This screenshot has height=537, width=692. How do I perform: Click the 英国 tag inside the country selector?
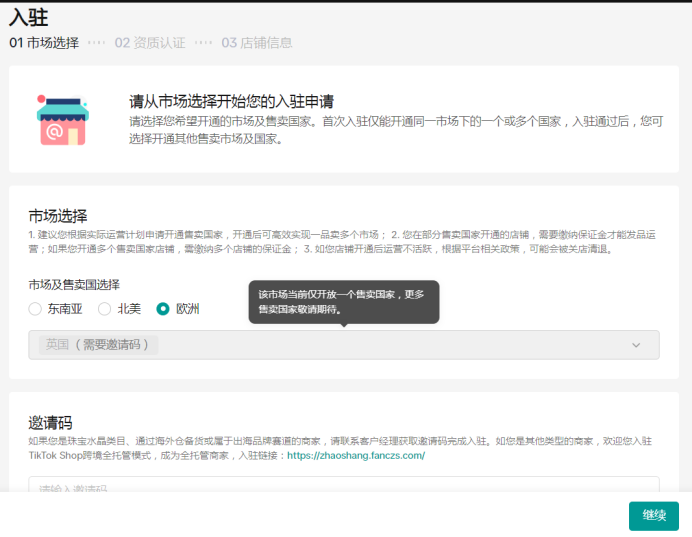coord(98,345)
